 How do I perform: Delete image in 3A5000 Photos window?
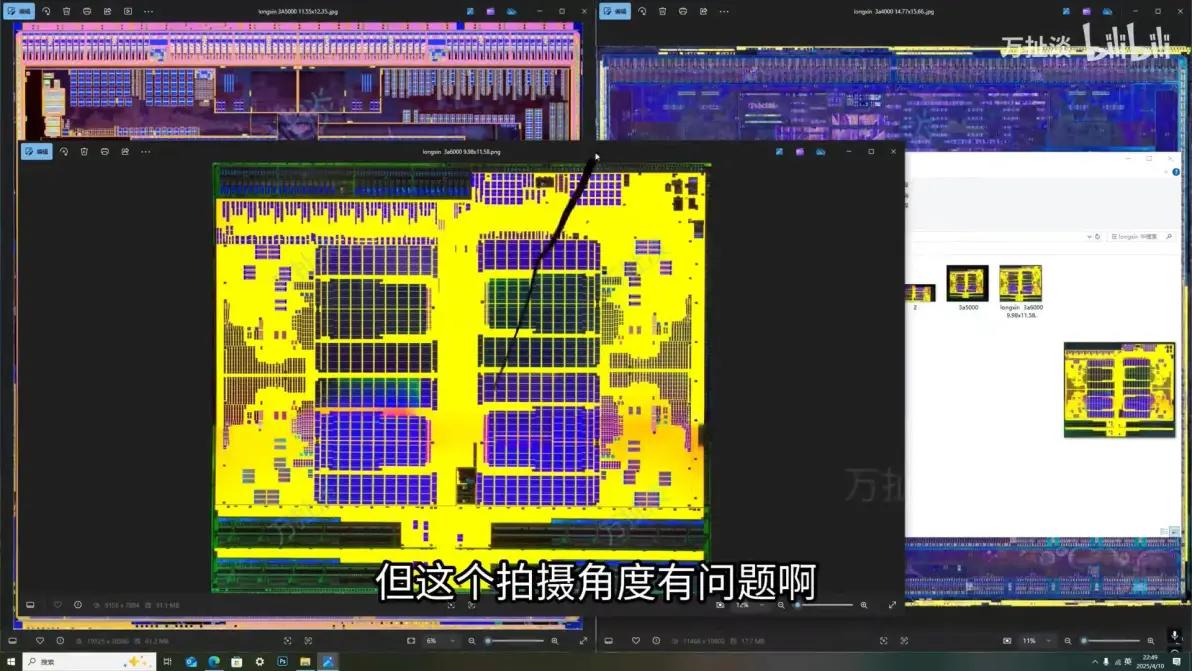tap(67, 11)
